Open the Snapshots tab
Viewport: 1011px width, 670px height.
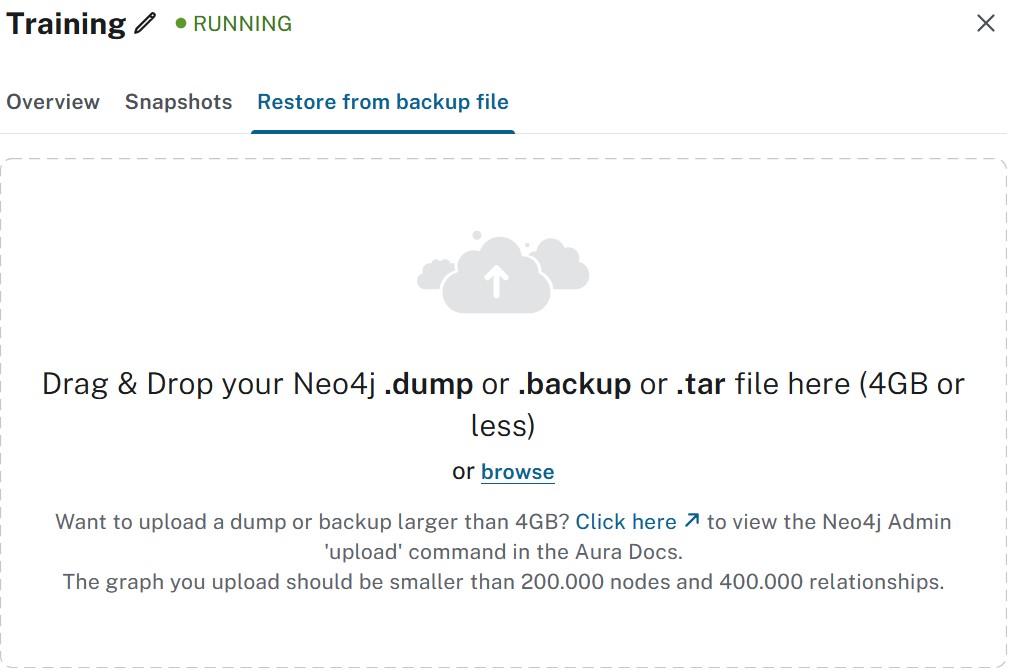coord(178,101)
